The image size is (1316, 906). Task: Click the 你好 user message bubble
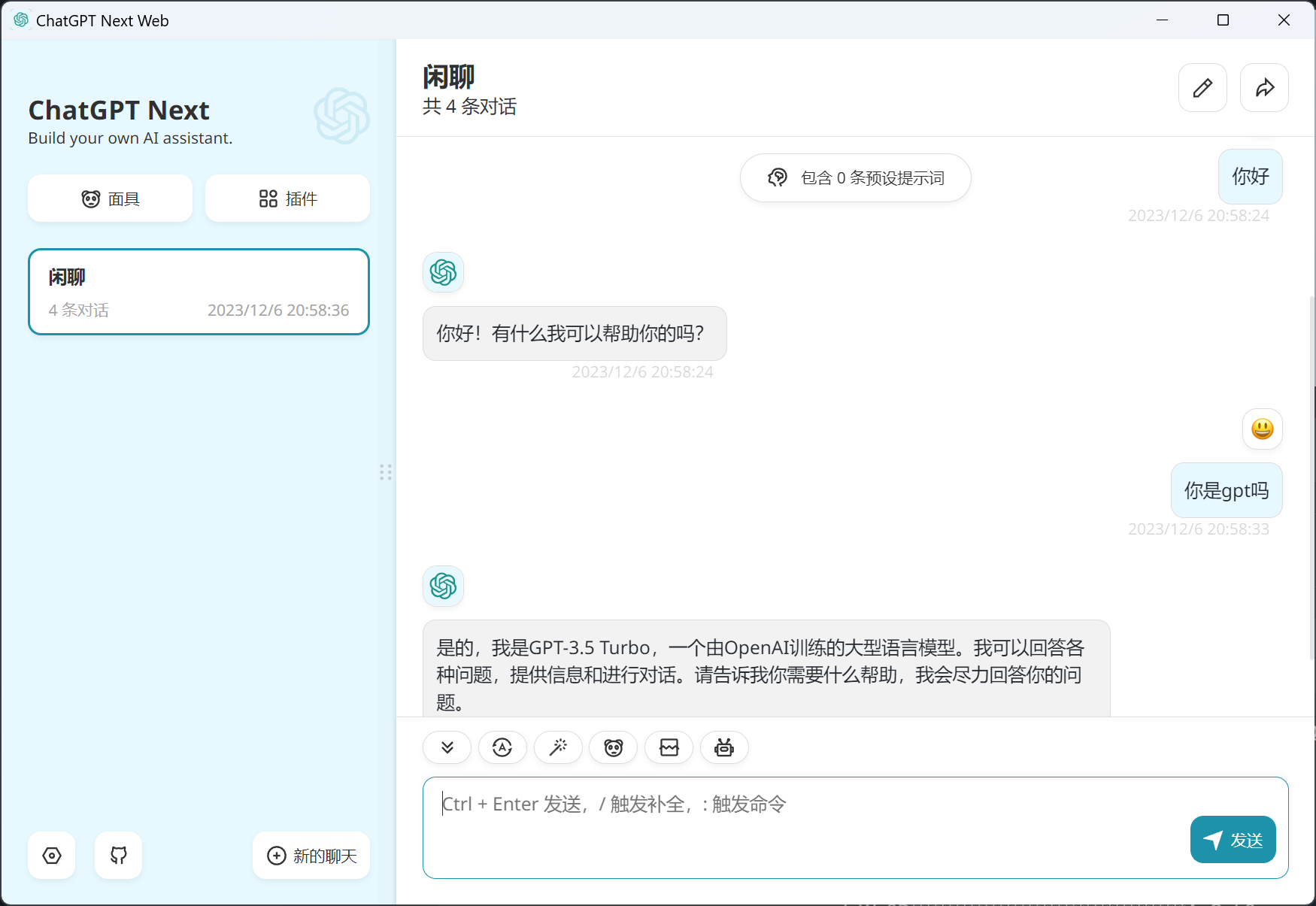click(1251, 177)
